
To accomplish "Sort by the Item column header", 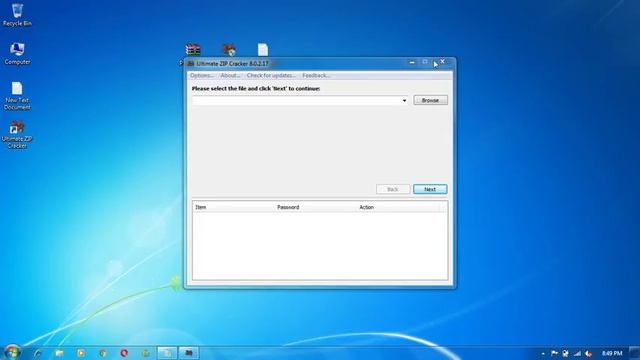I will click(234, 207).
